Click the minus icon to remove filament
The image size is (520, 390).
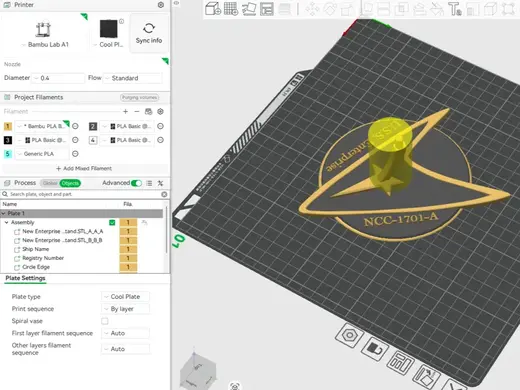pyautogui.click(x=137, y=112)
